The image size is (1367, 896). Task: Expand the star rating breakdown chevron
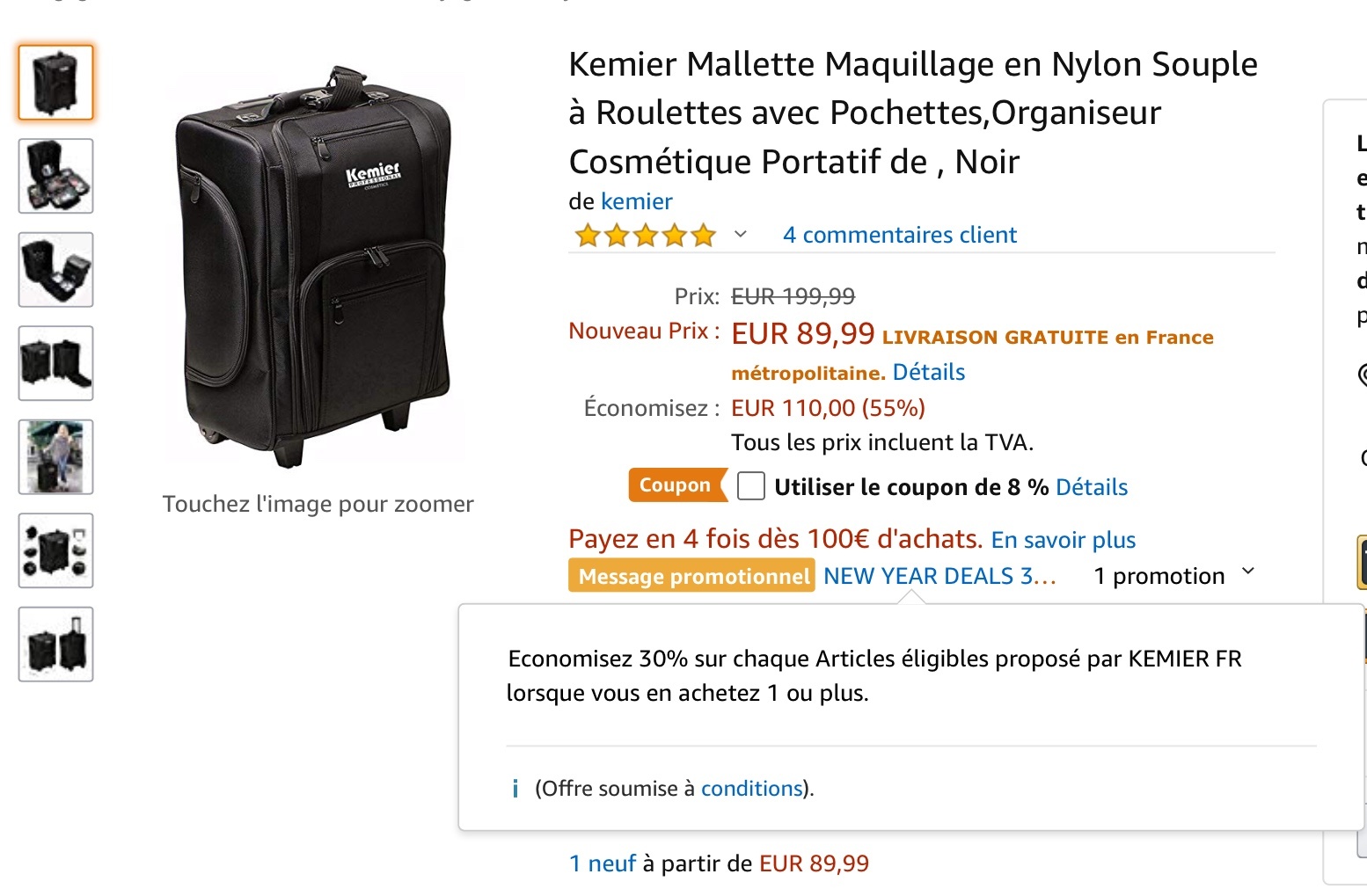pos(741,234)
